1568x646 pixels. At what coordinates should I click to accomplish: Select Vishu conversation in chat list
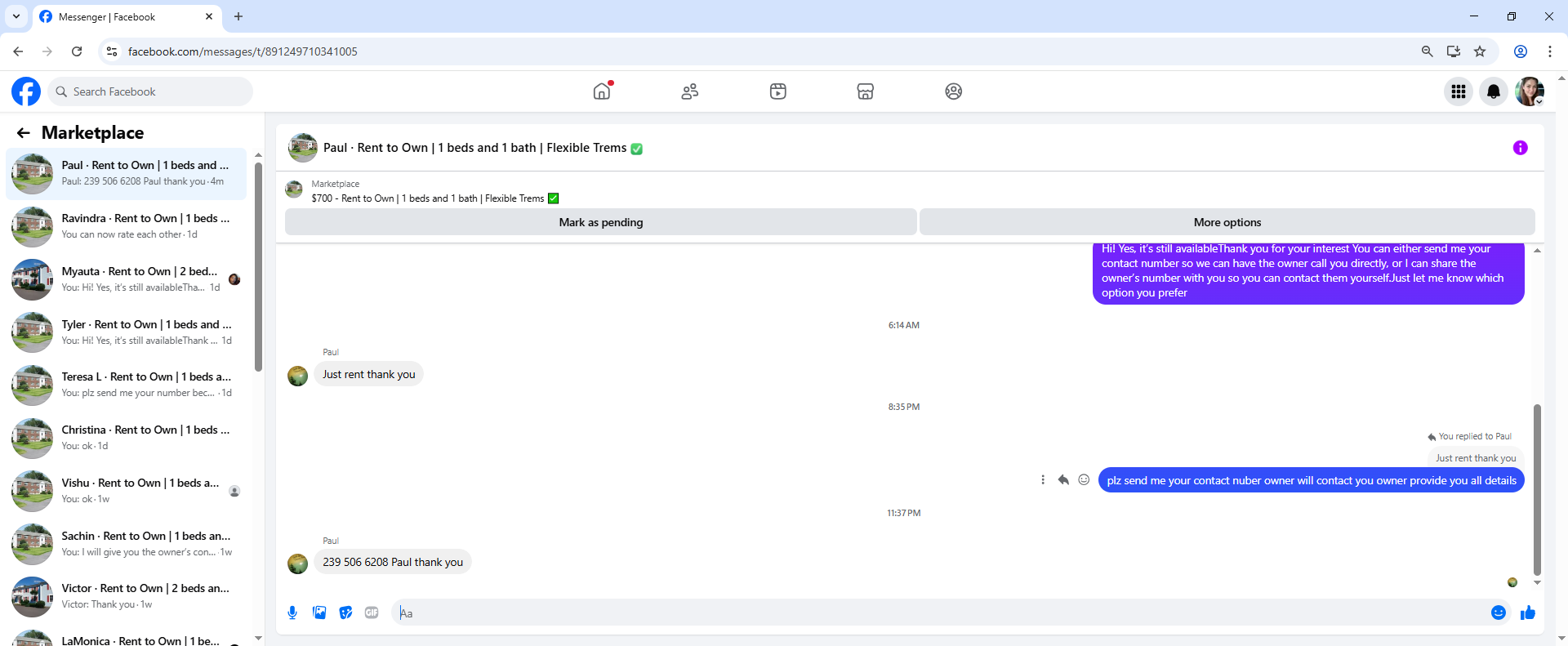click(x=127, y=491)
